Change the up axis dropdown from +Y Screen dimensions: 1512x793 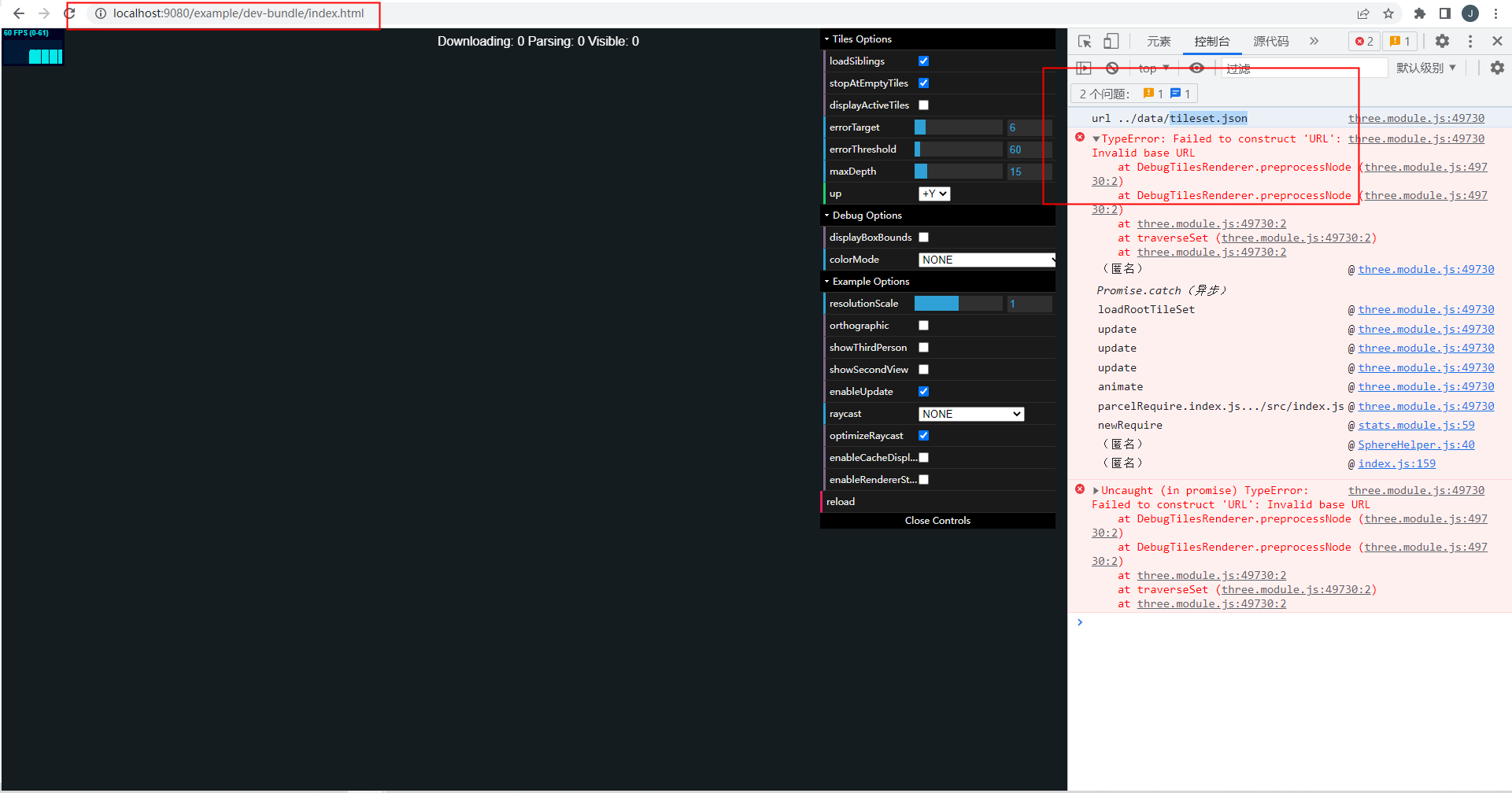point(934,193)
